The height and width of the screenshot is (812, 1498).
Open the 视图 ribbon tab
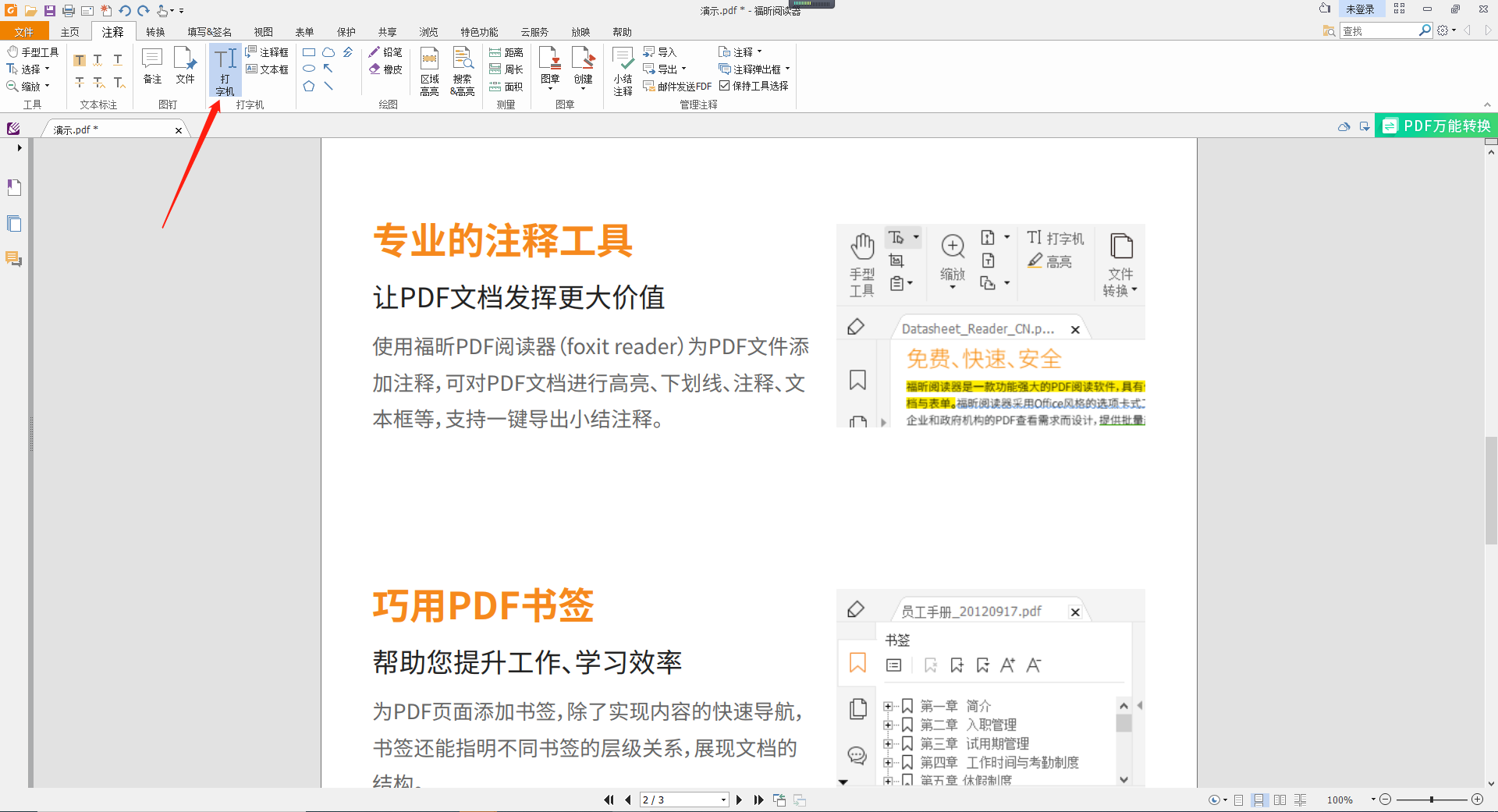263,31
